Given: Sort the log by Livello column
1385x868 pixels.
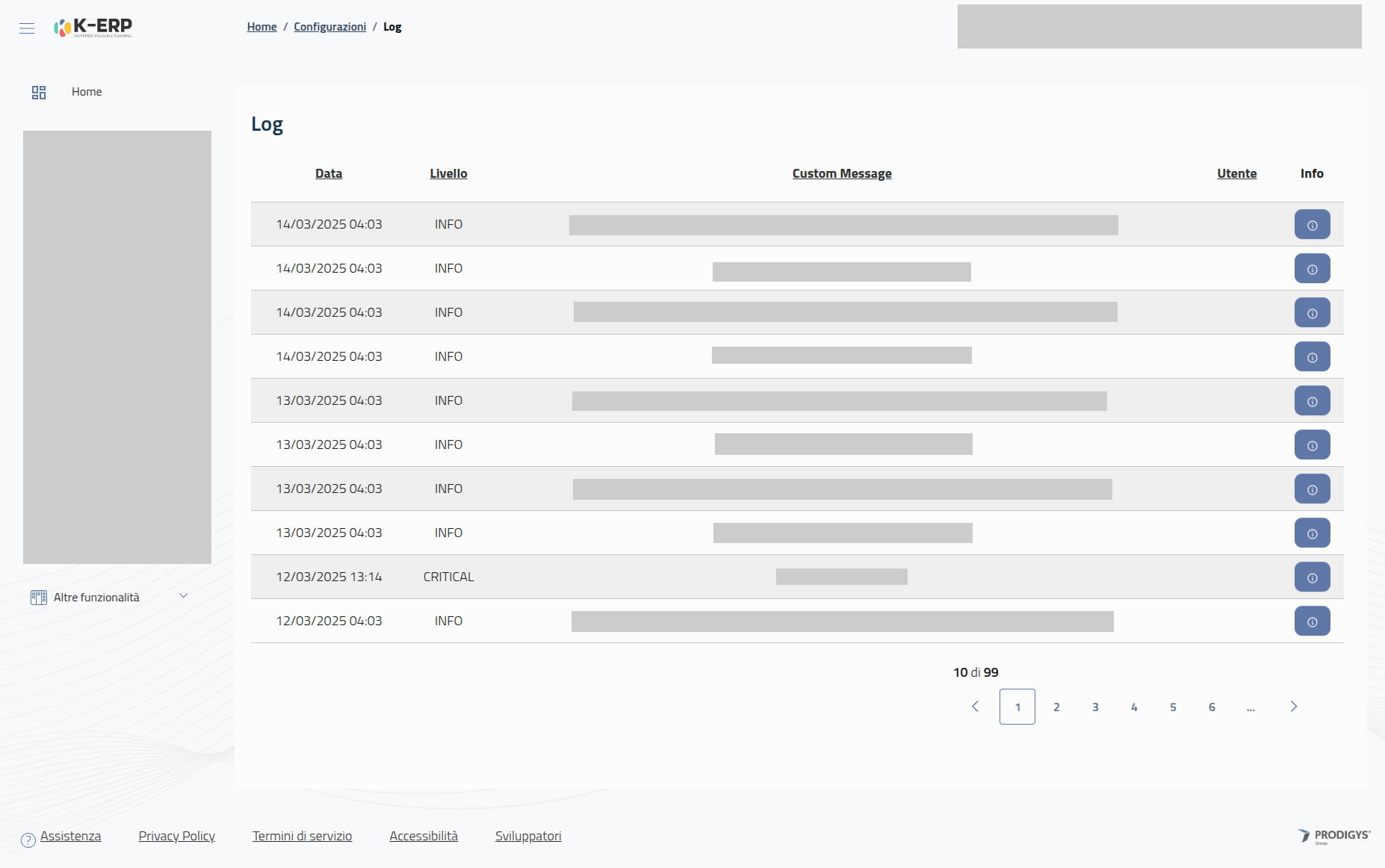Looking at the screenshot, I should point(448,173).
